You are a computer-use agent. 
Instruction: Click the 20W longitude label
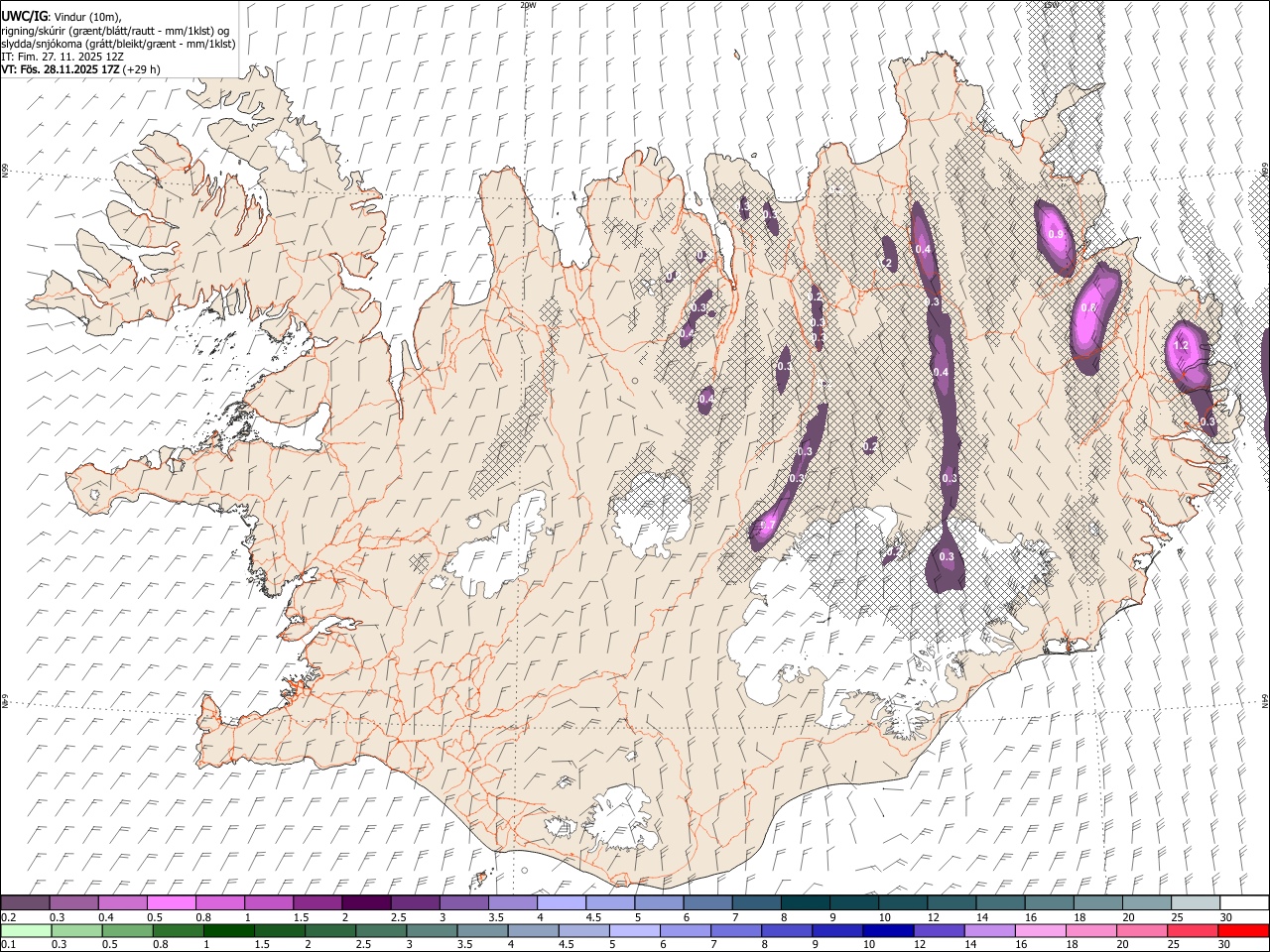tap(528, 5)
